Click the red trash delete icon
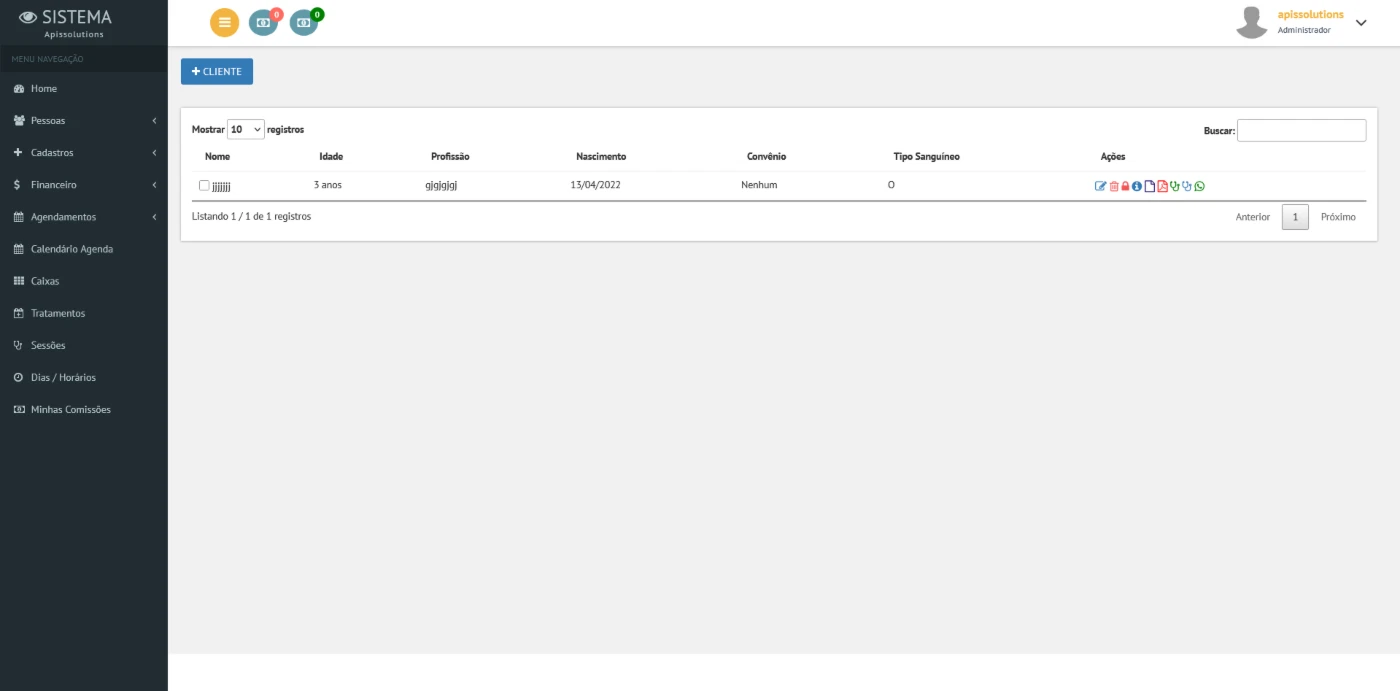1400x691 pixels. (1113, 186)
